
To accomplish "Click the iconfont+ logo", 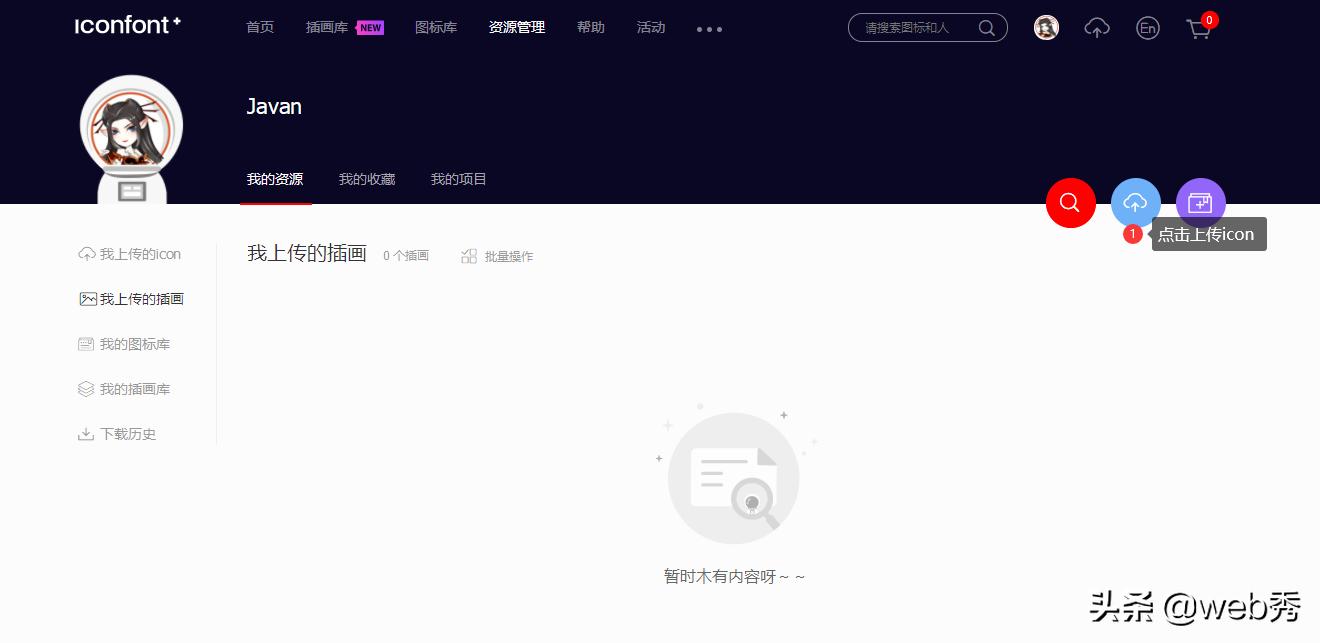I will [128, 26].
